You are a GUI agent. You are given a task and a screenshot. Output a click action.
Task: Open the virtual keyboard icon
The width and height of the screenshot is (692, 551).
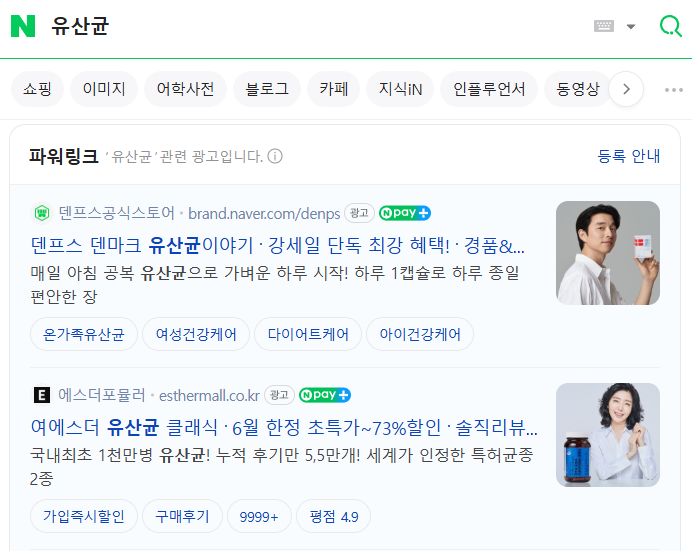coord(604,26)
